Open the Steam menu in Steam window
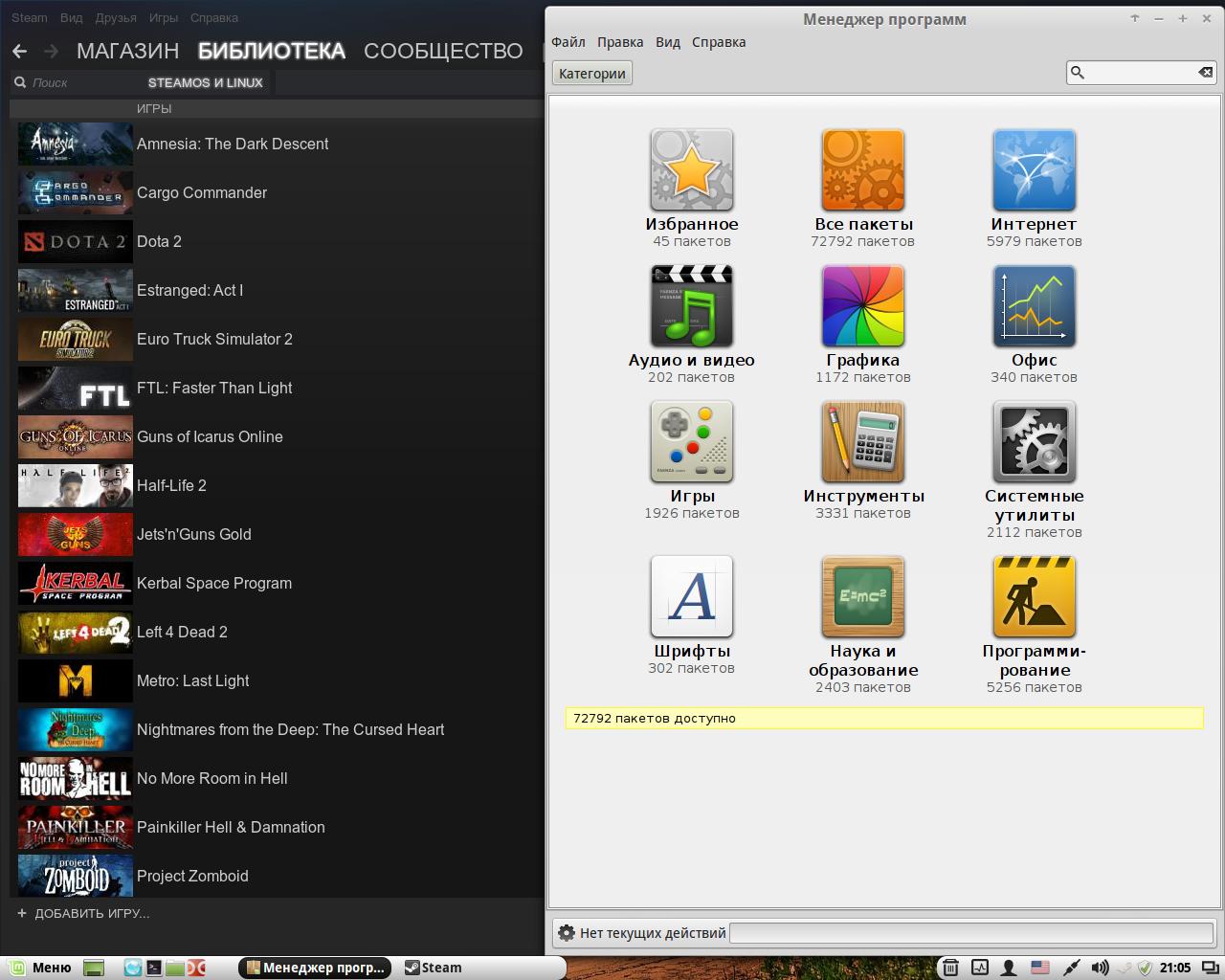The width and height of the screenshot is (1225, 980). (x=30, y=18)
